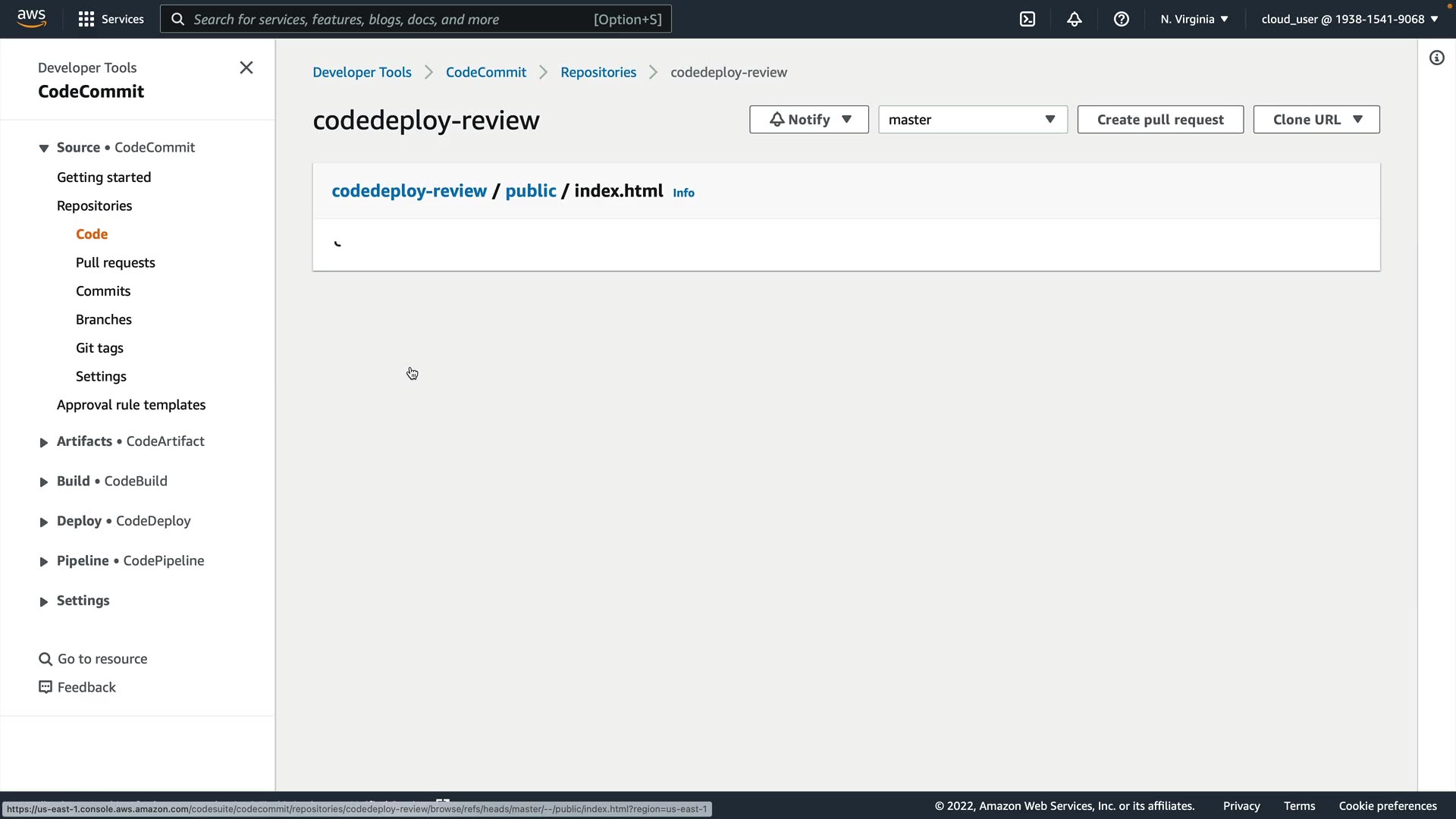This screenshot has width=1456, height=819.
Task: Expand the Artifacts CodeArtifact section
Action: [x=44, y=442]
